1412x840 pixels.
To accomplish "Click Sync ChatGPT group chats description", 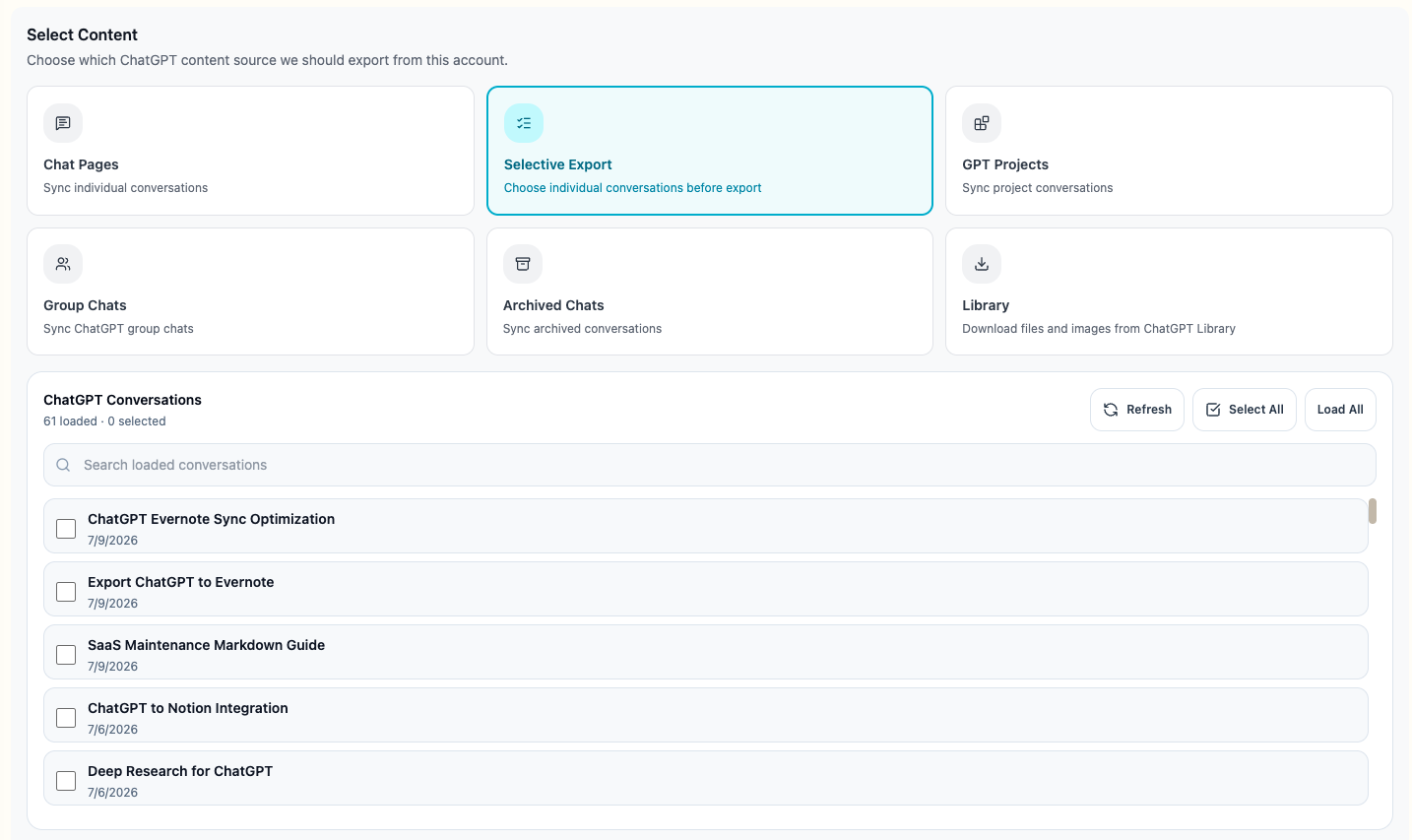I will 118,329.
